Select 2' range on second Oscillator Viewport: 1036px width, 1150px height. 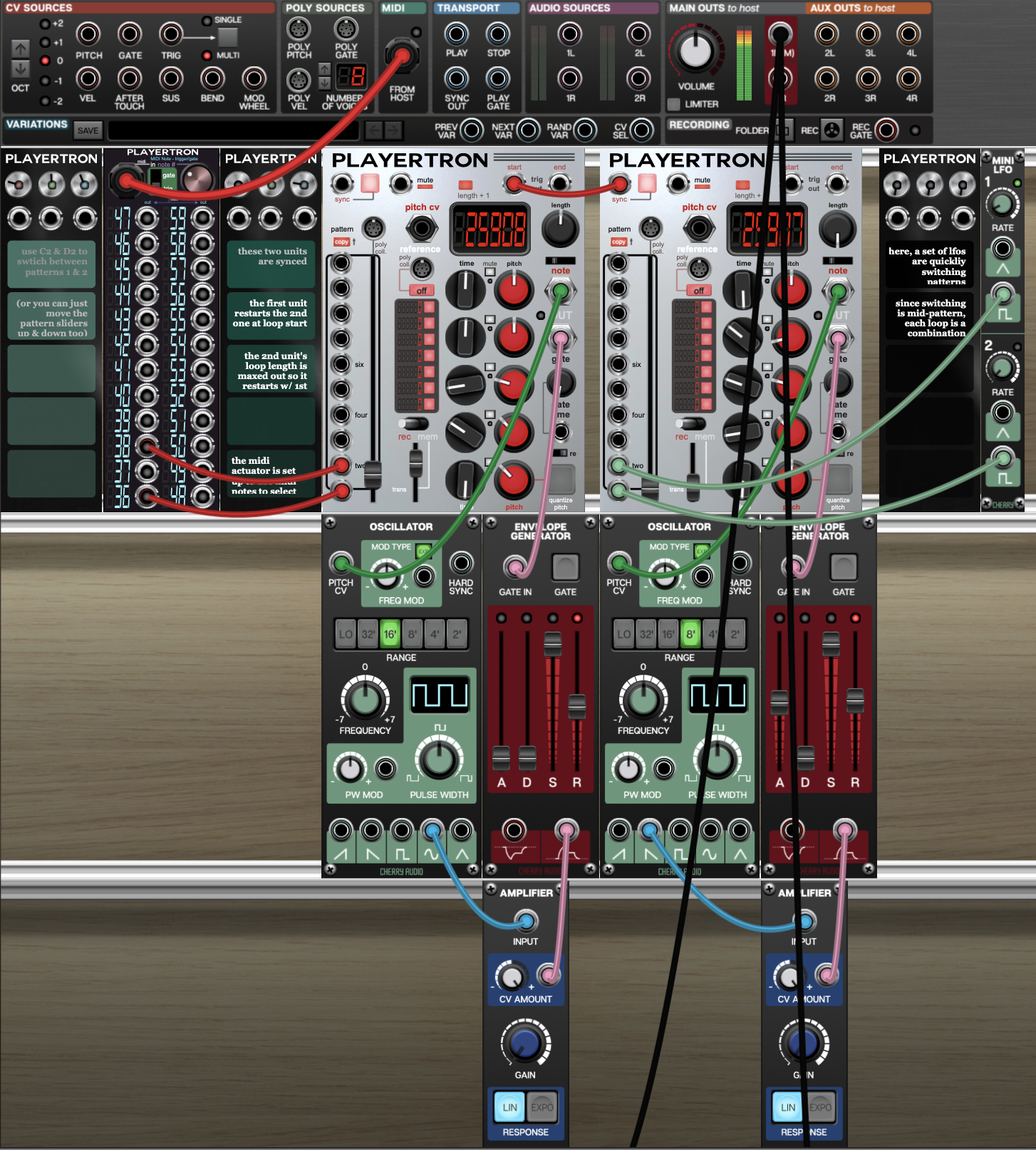click(x=735, y=634)
